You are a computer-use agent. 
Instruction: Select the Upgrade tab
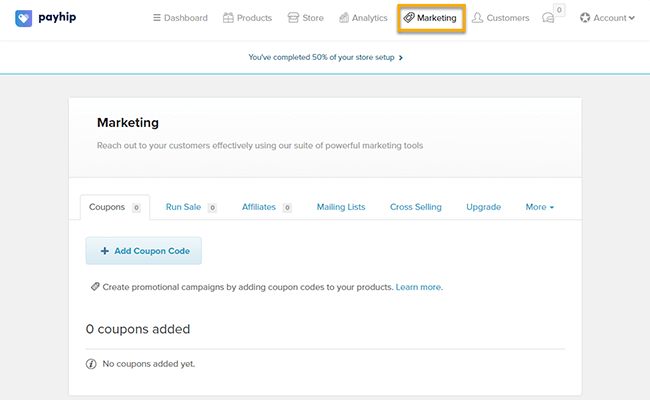[x=483, y=207]
